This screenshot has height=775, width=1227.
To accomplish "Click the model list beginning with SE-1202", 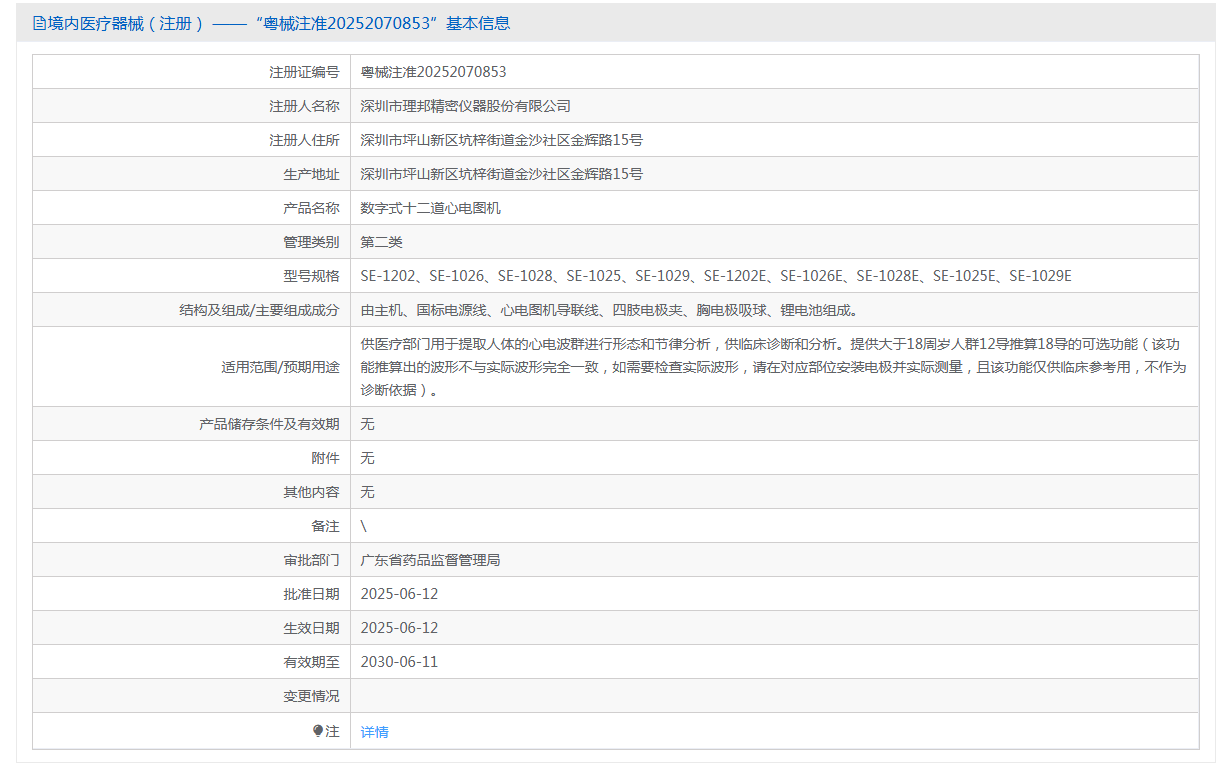I will 716,276.
